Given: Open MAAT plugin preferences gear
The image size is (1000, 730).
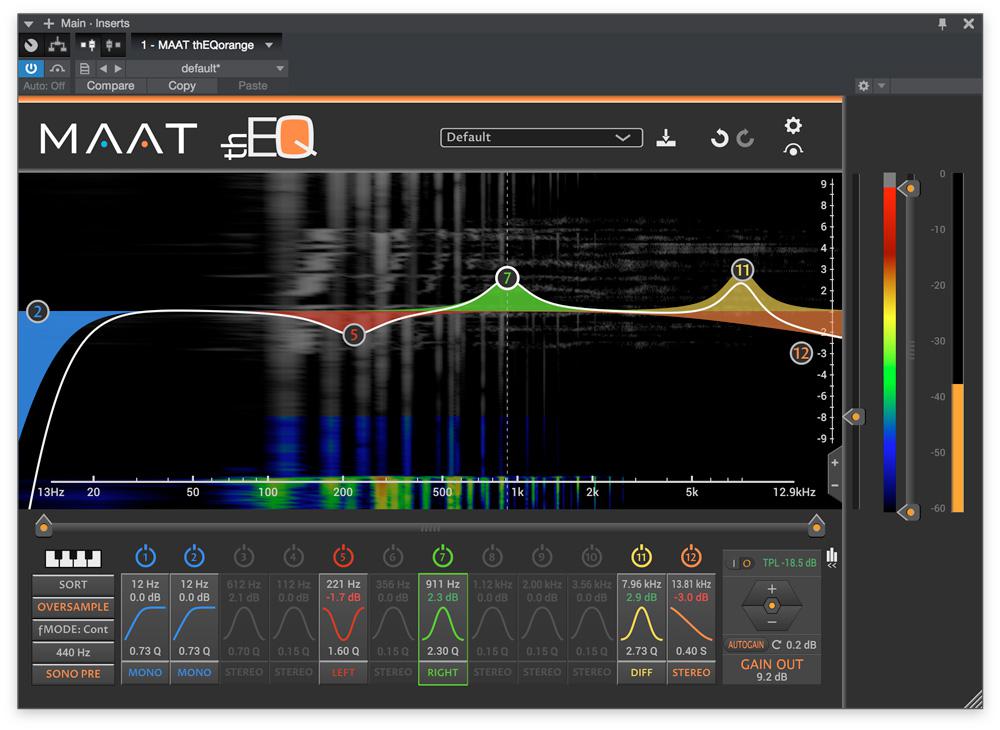Looking at the screenshot, I should (x=793, y=125).
